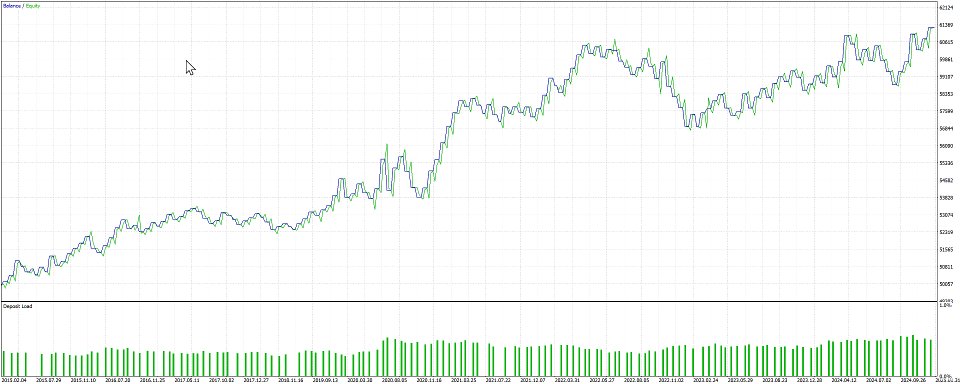The width and height of the screenshot is (960, 384).
Task: Click the 2018.11.16 date axis label
Action: (x=291, y=380)
